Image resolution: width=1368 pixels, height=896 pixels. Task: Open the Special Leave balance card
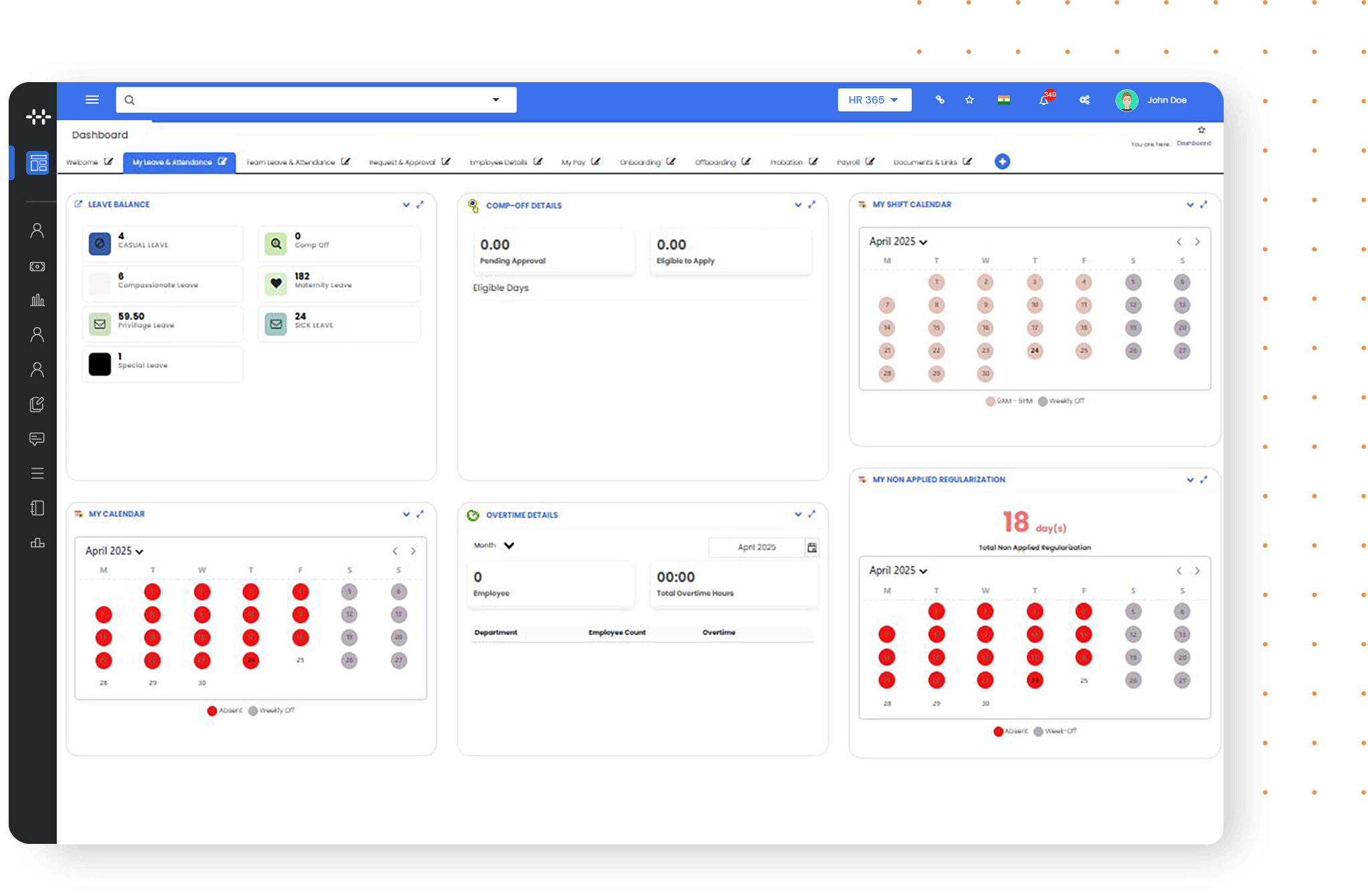163,364
